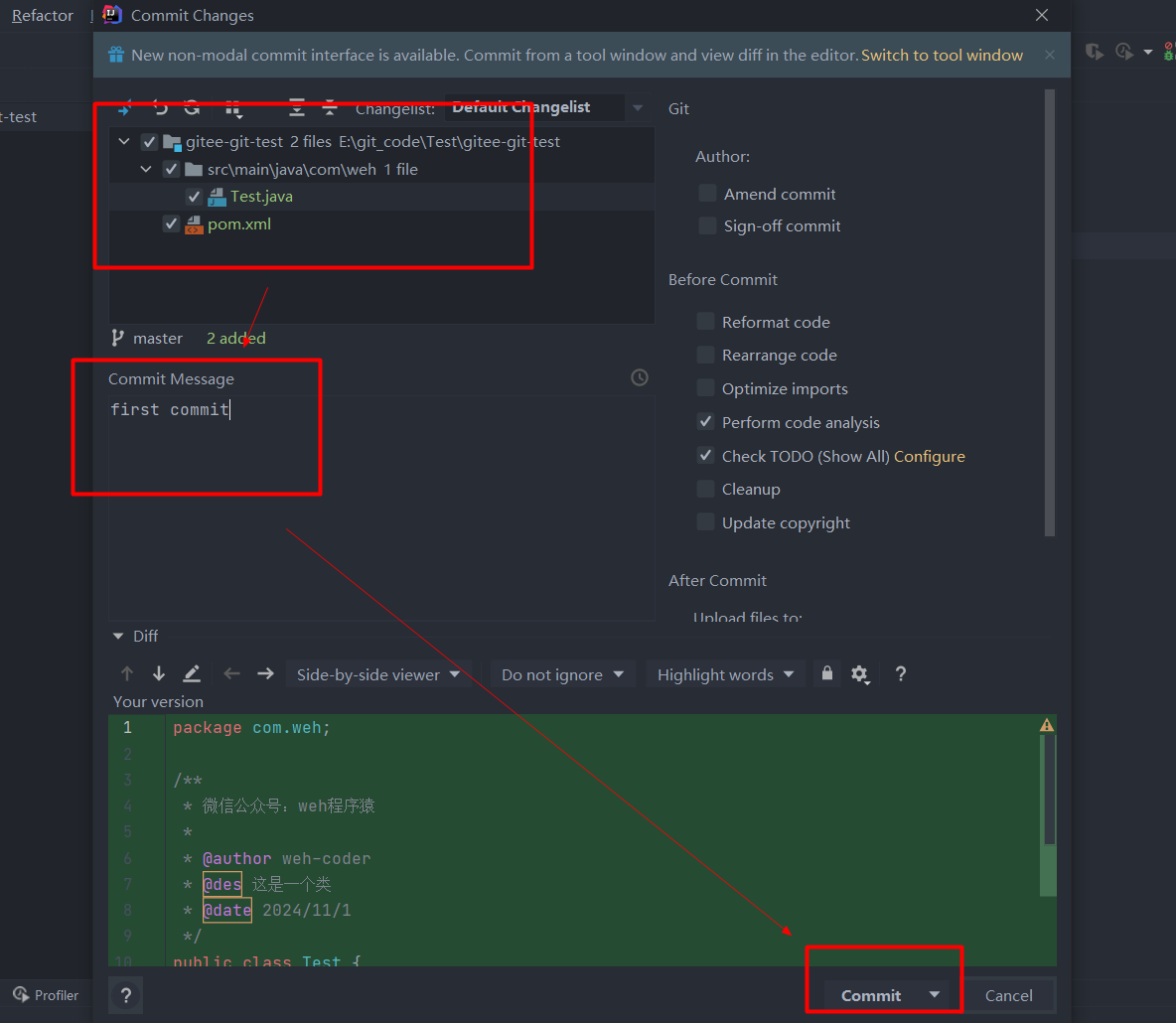Open the Group By icon menu
The height and width of the screenshot is (1023, 1176).
point(234,109)
